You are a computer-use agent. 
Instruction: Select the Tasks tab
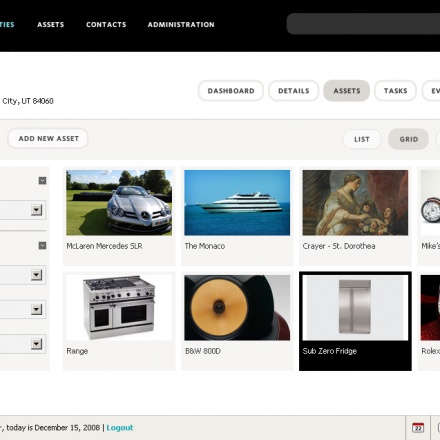tap(395, 91)
